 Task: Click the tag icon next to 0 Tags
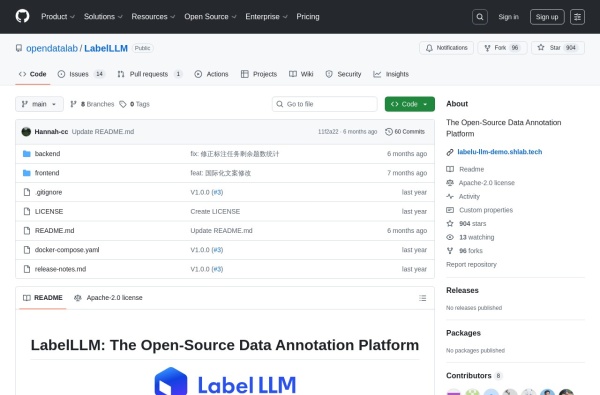point(123,104)
